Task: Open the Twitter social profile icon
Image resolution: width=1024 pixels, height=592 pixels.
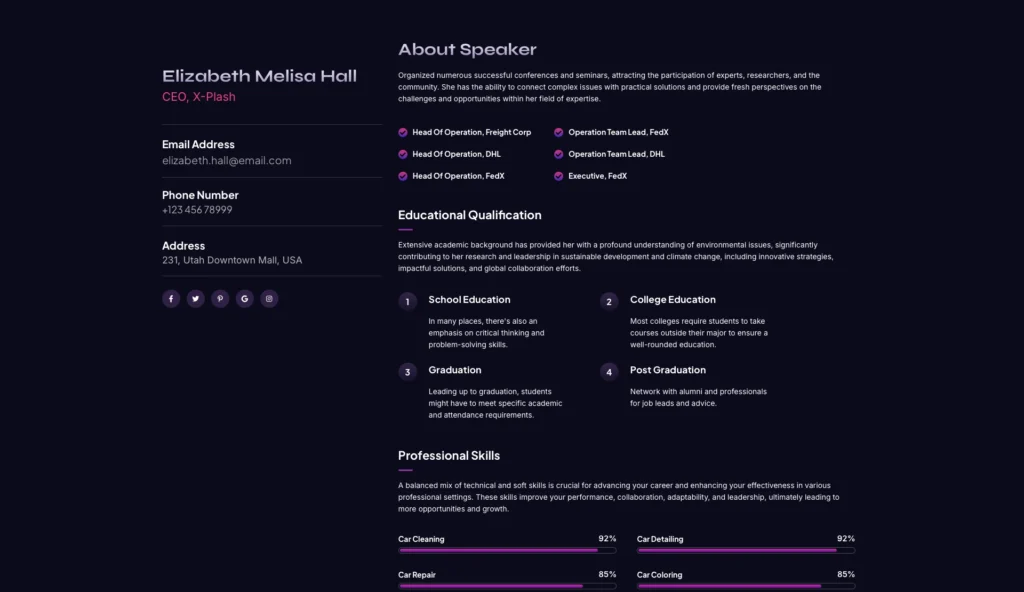Action: coord(195,298)
